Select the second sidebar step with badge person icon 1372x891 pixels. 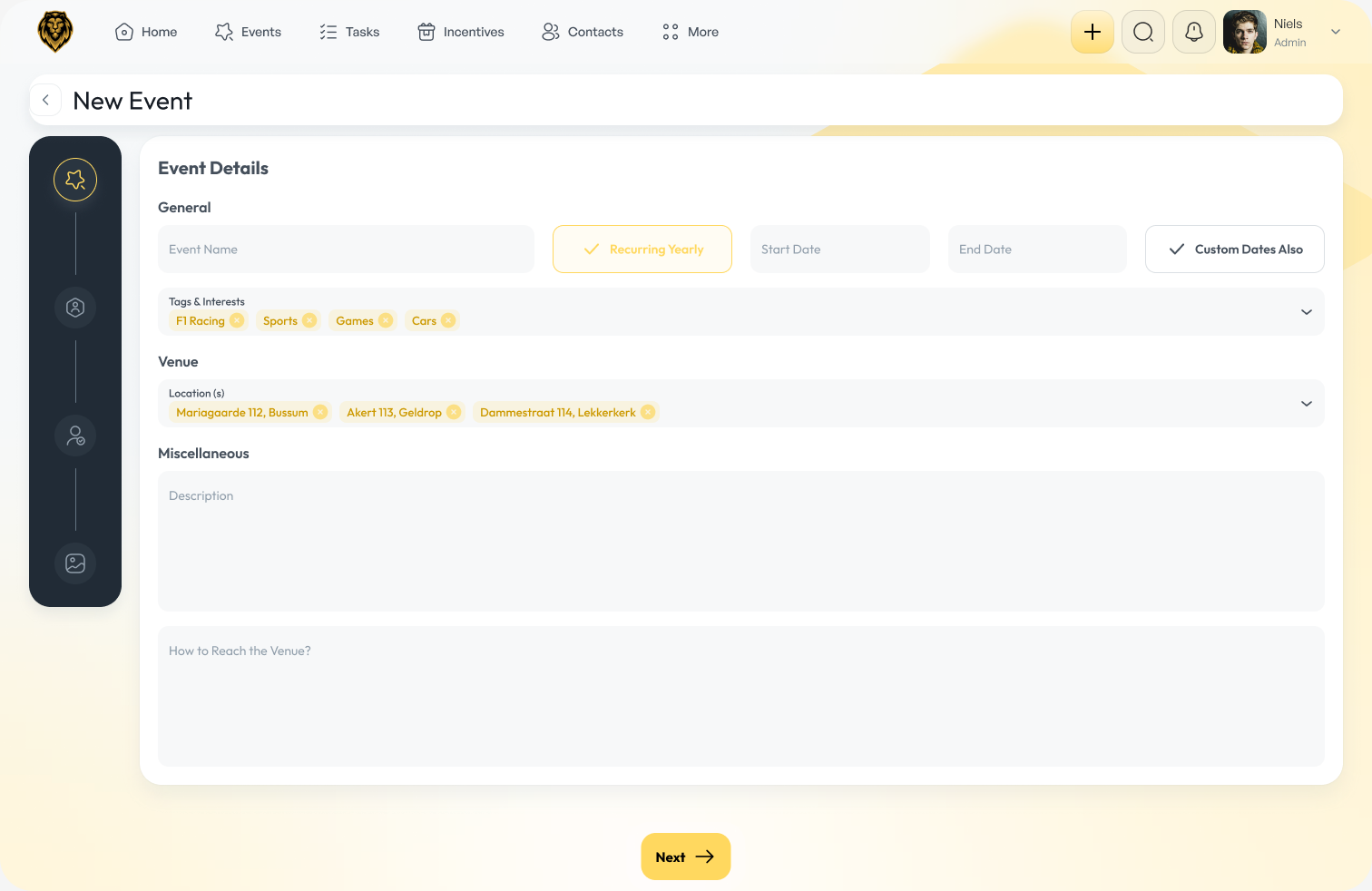pyautogui.click(x=75, y=308)
